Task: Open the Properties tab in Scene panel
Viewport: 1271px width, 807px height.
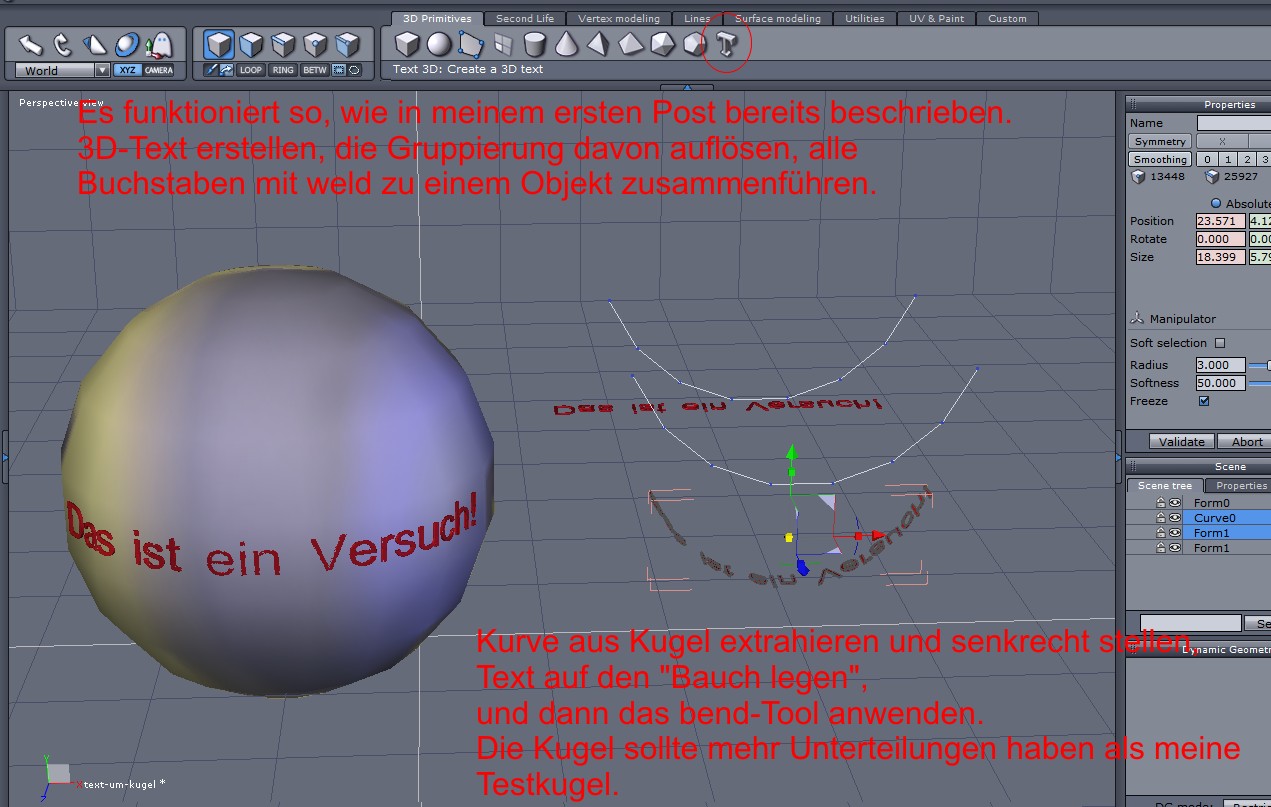Action: [1240, 486]
